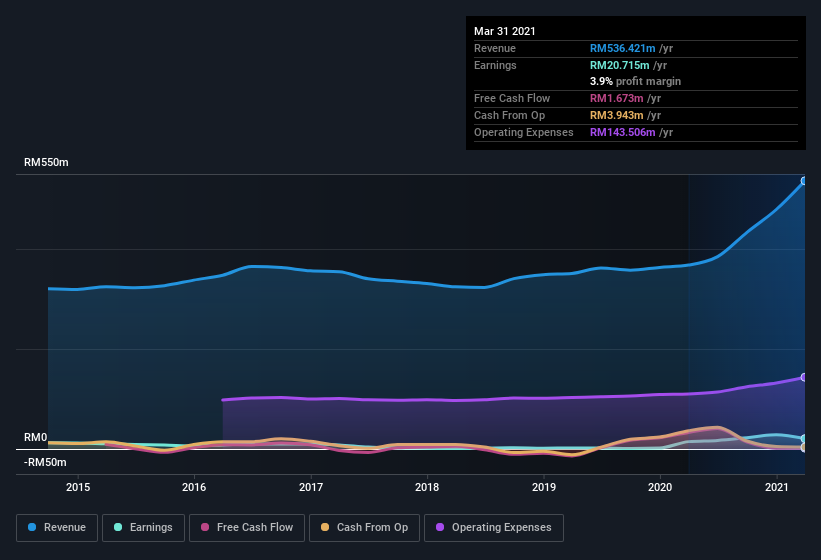Click the 2017 x-axis label
This screenshot has height=560, width=821.
point(310,487)
